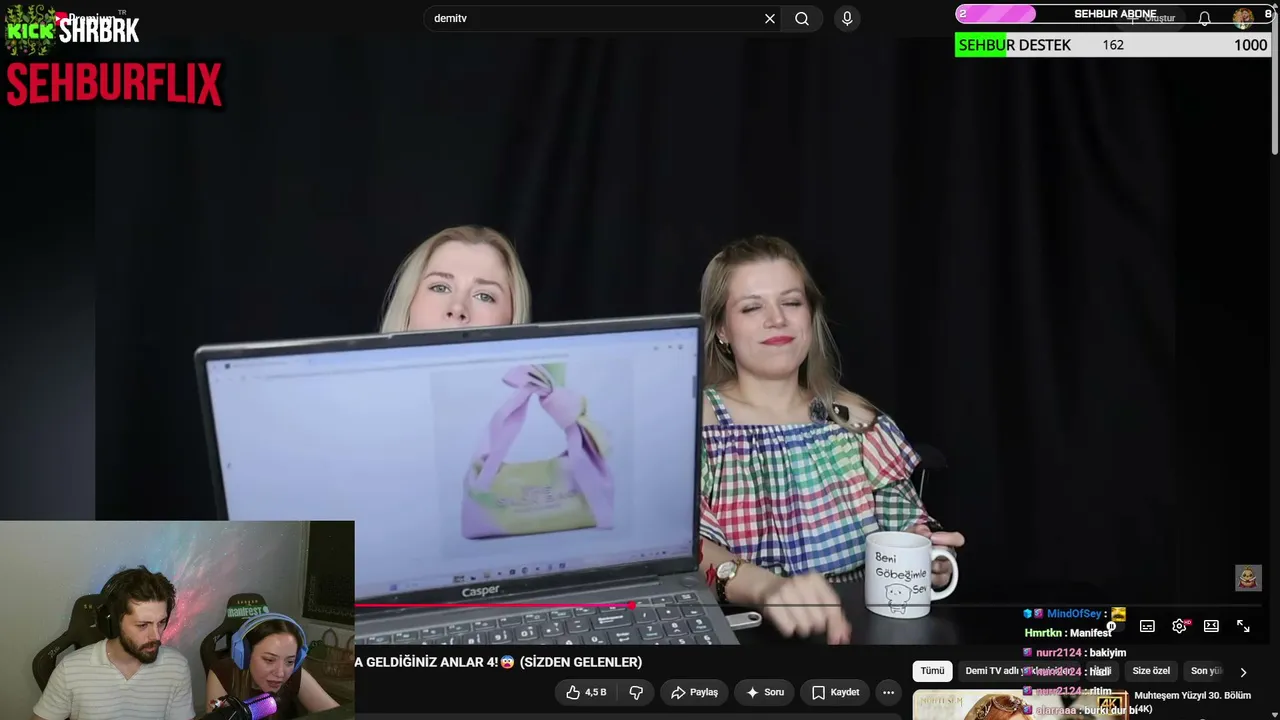Click the channel watermark in the player corner
Viewport: 1280px width, 720px height.
pyautogui.click(x=1248, y=578)
